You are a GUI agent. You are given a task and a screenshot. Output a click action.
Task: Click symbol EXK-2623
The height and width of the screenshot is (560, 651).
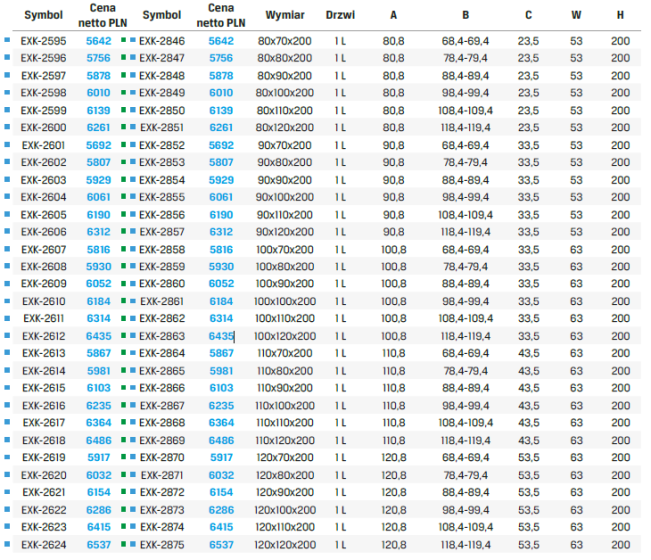pyautogui.click(x=43, y=528)
